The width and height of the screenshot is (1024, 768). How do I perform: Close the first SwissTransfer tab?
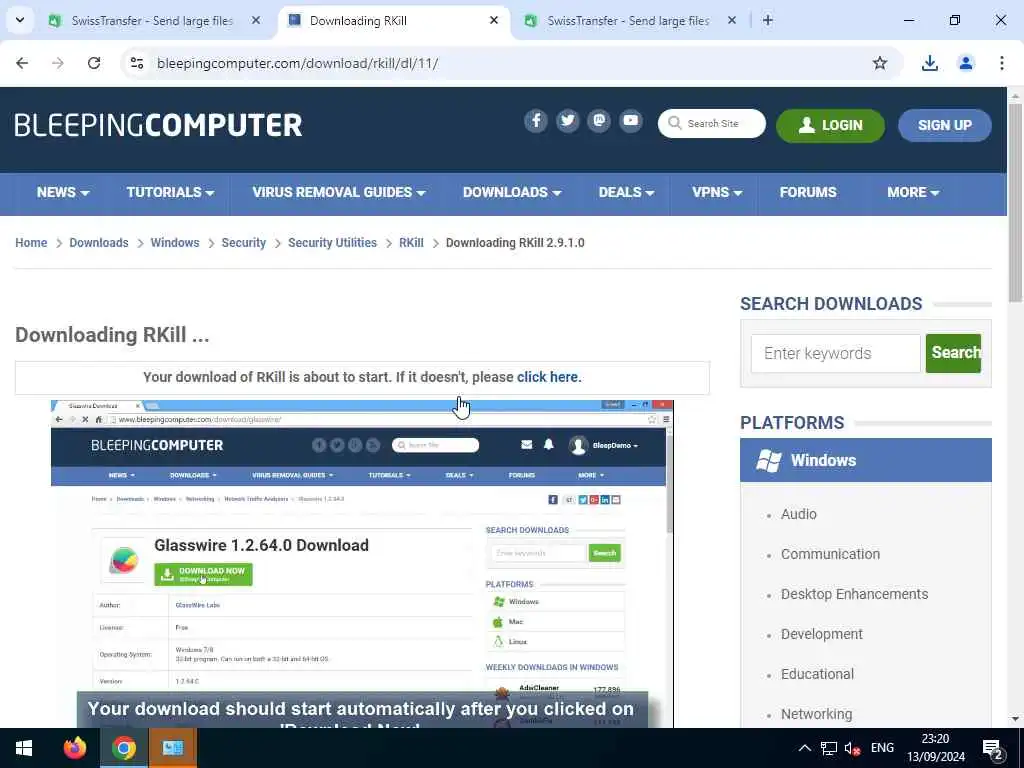pyautogui.click(x=256, y=21)
